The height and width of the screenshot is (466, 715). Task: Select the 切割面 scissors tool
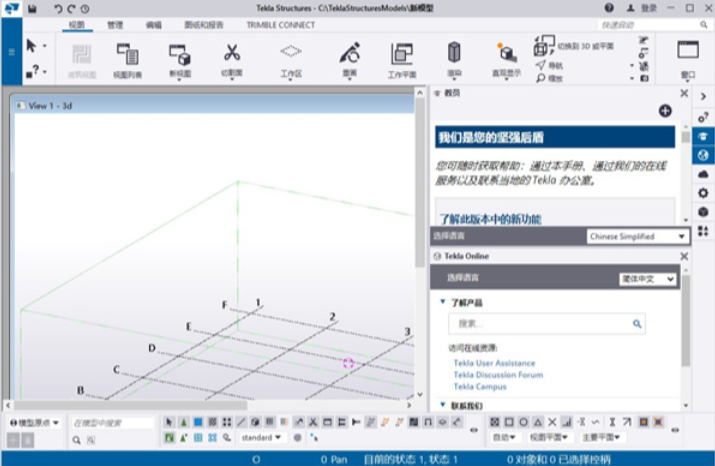point(232,57)
